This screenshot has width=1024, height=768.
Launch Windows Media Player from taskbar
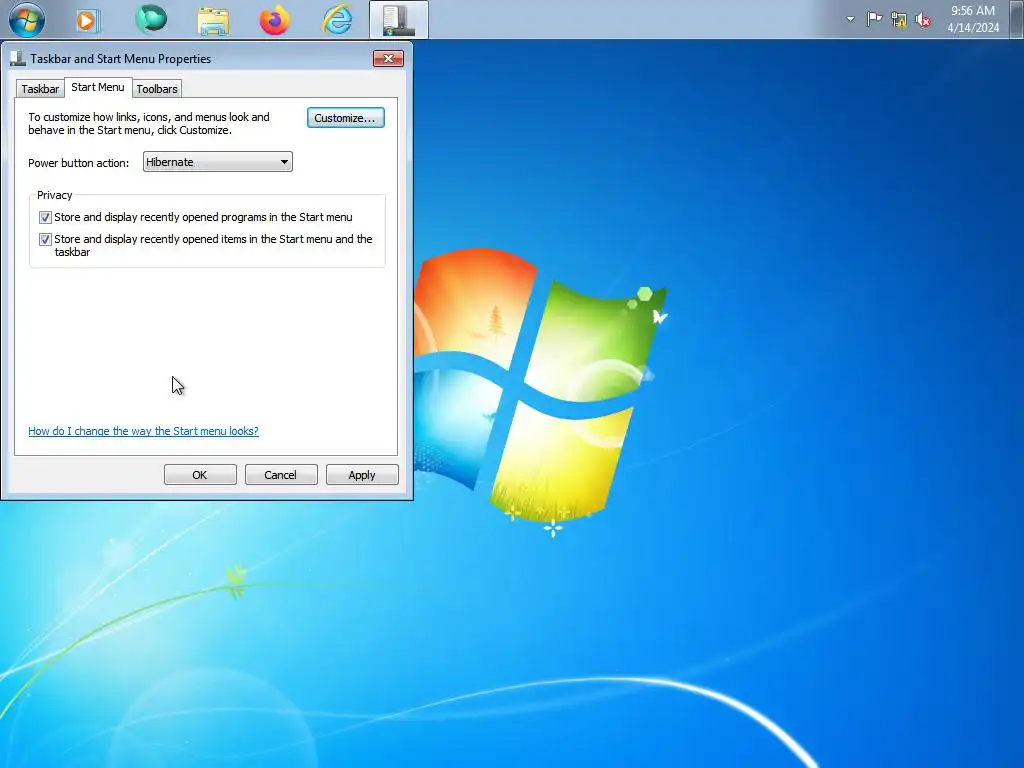click(88, 20)
